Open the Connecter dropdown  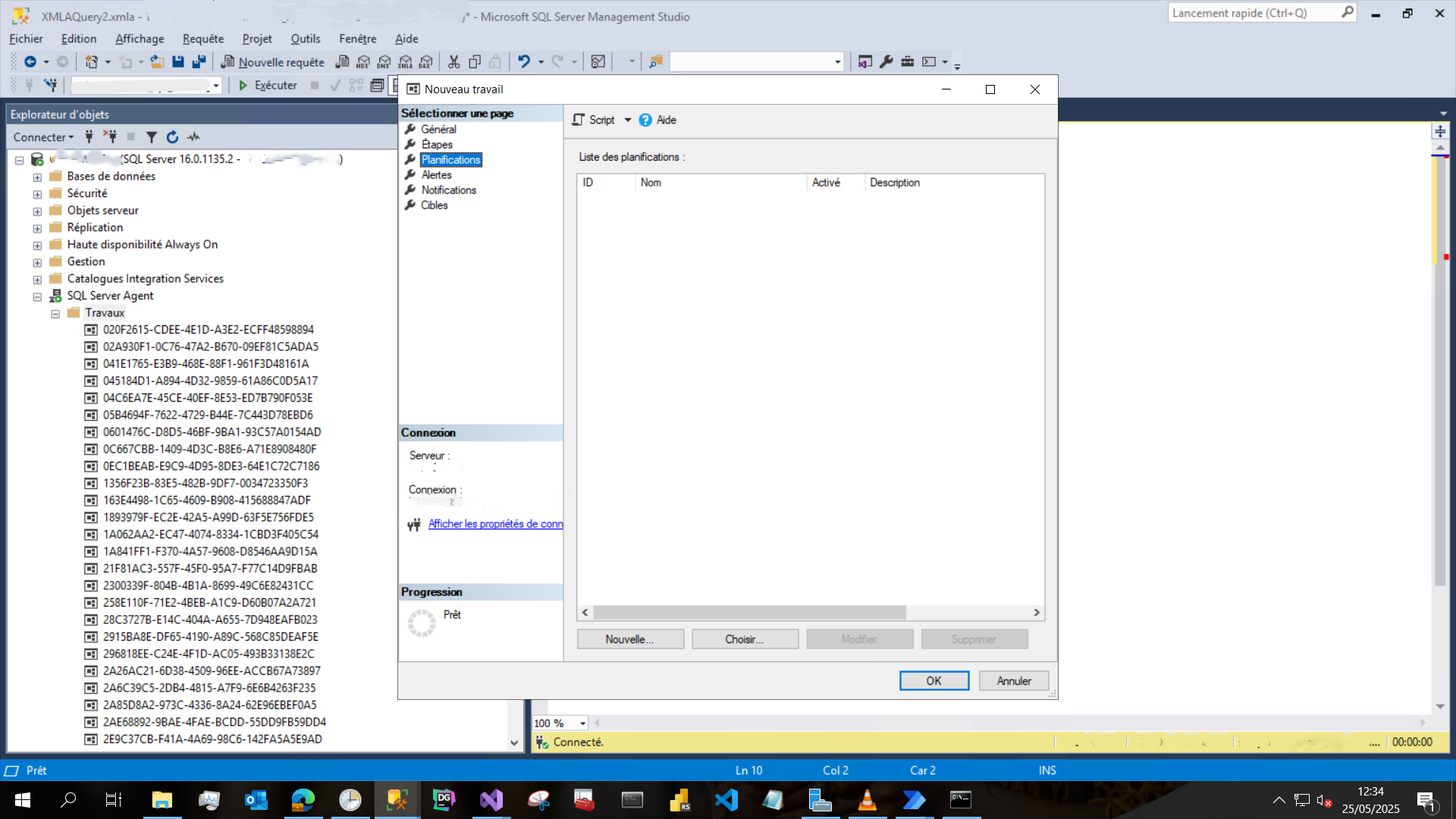pyautogui.click(x=43, y=137)
